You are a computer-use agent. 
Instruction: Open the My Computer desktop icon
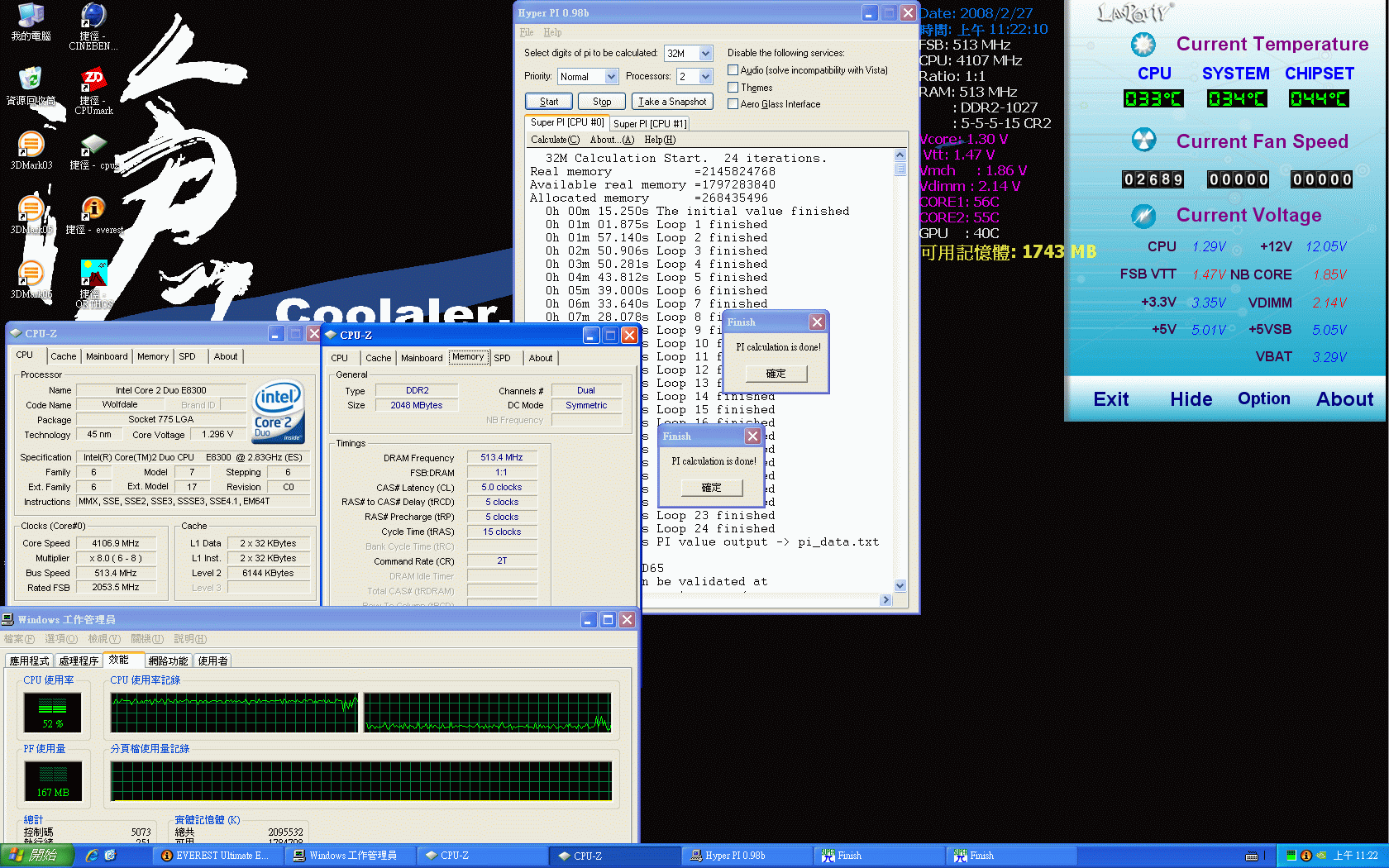pyautogui.click(x=31, y=17)
